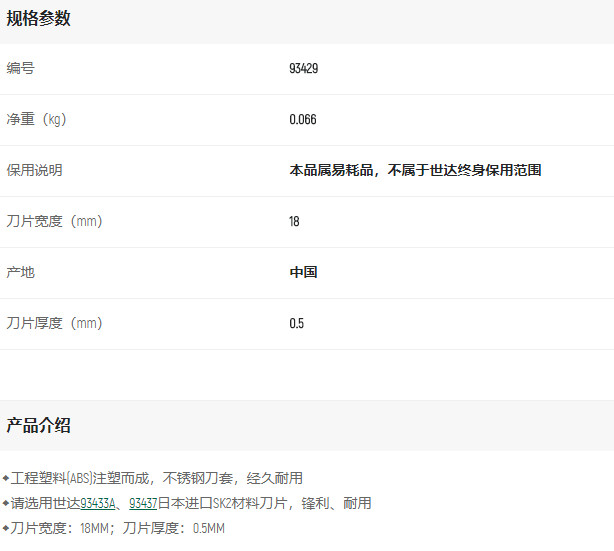The image size is (614, 551).
Task: Click the net weight value 0.066
Action: 302,120
